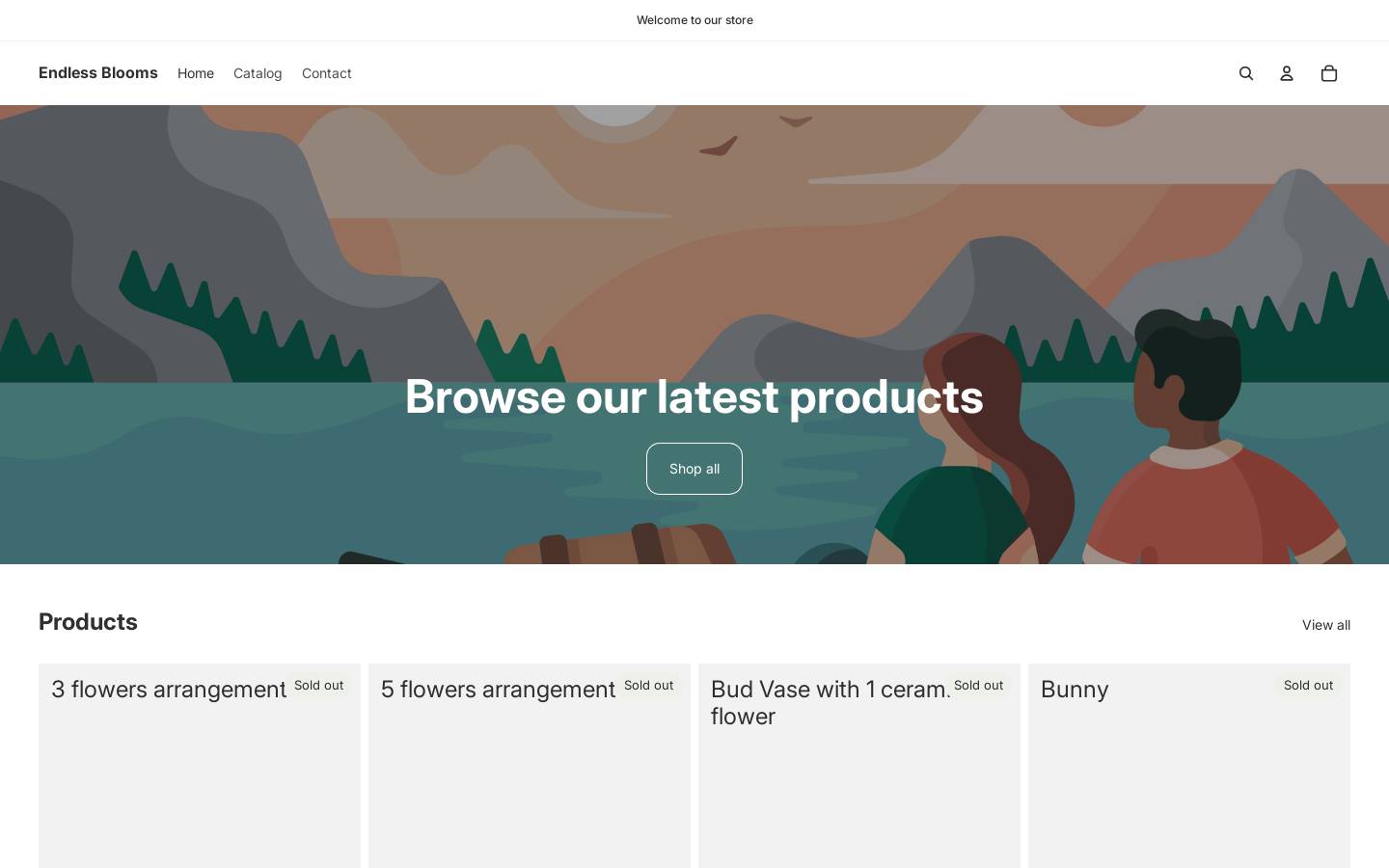
Task: Open the search magnifier icon
Action: tap(1246, 73)
